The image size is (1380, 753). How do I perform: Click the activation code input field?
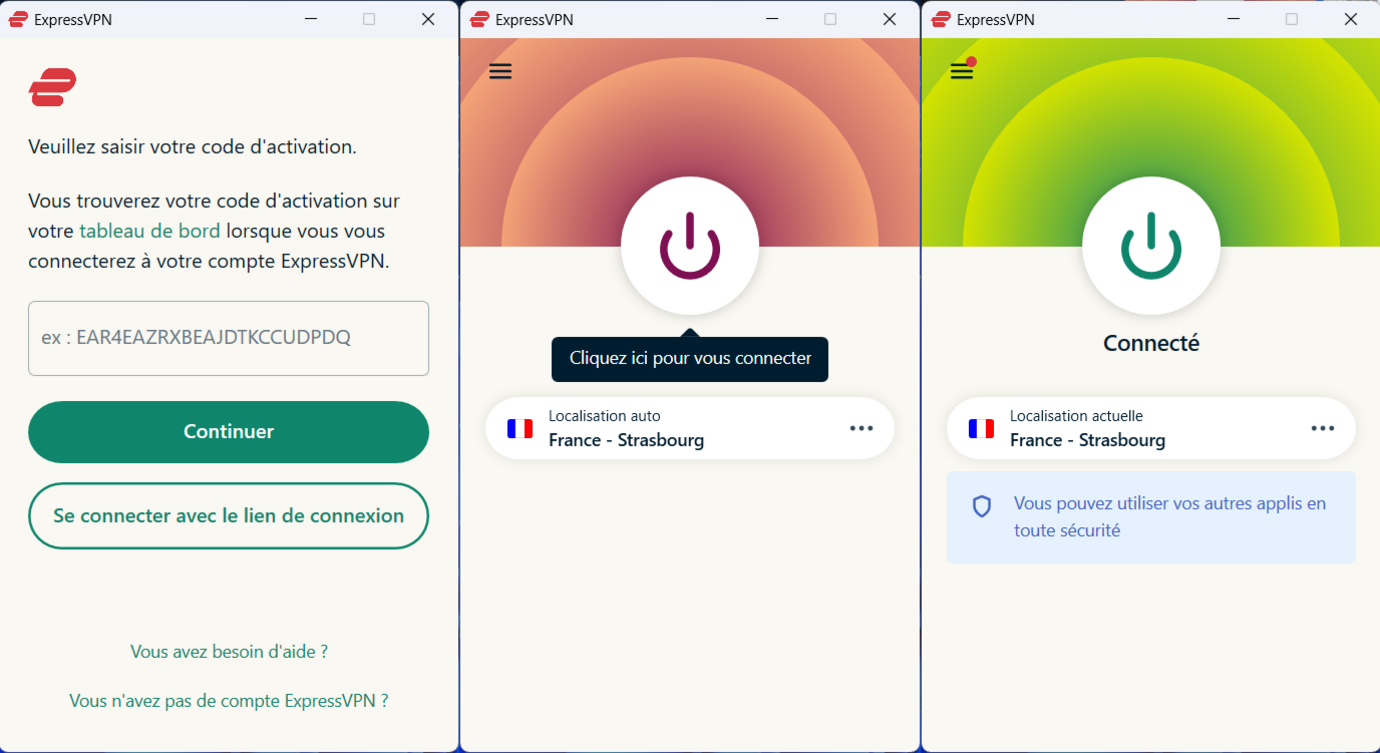click(x=228, y=338)
